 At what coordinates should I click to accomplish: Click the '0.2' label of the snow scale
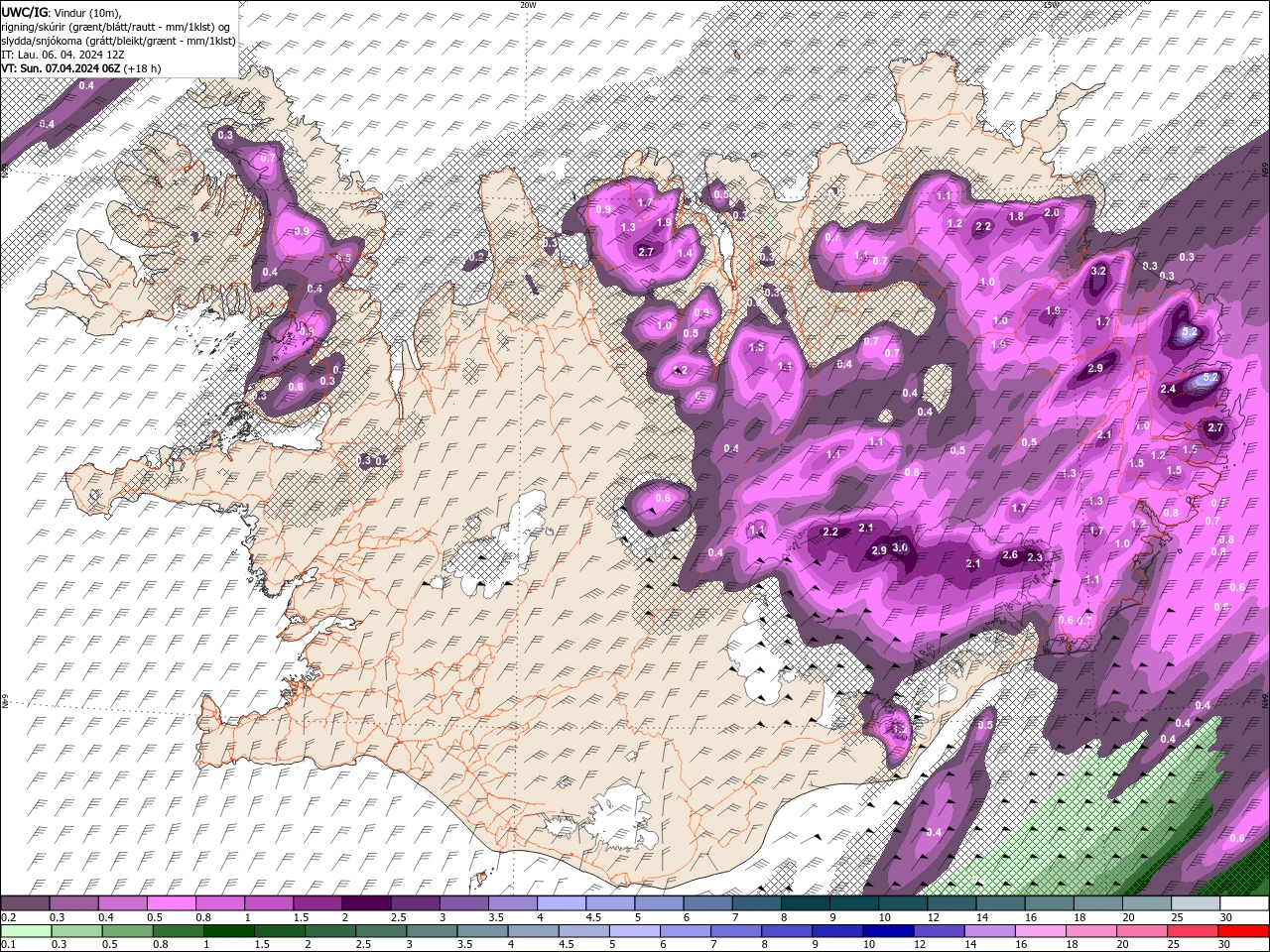tap(9, 917)
